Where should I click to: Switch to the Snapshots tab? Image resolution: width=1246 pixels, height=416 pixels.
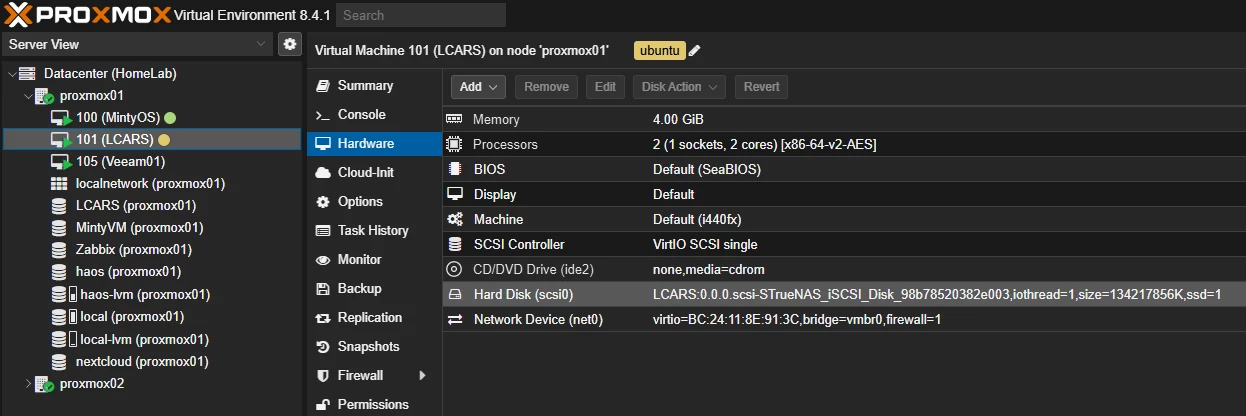[368, 346]
